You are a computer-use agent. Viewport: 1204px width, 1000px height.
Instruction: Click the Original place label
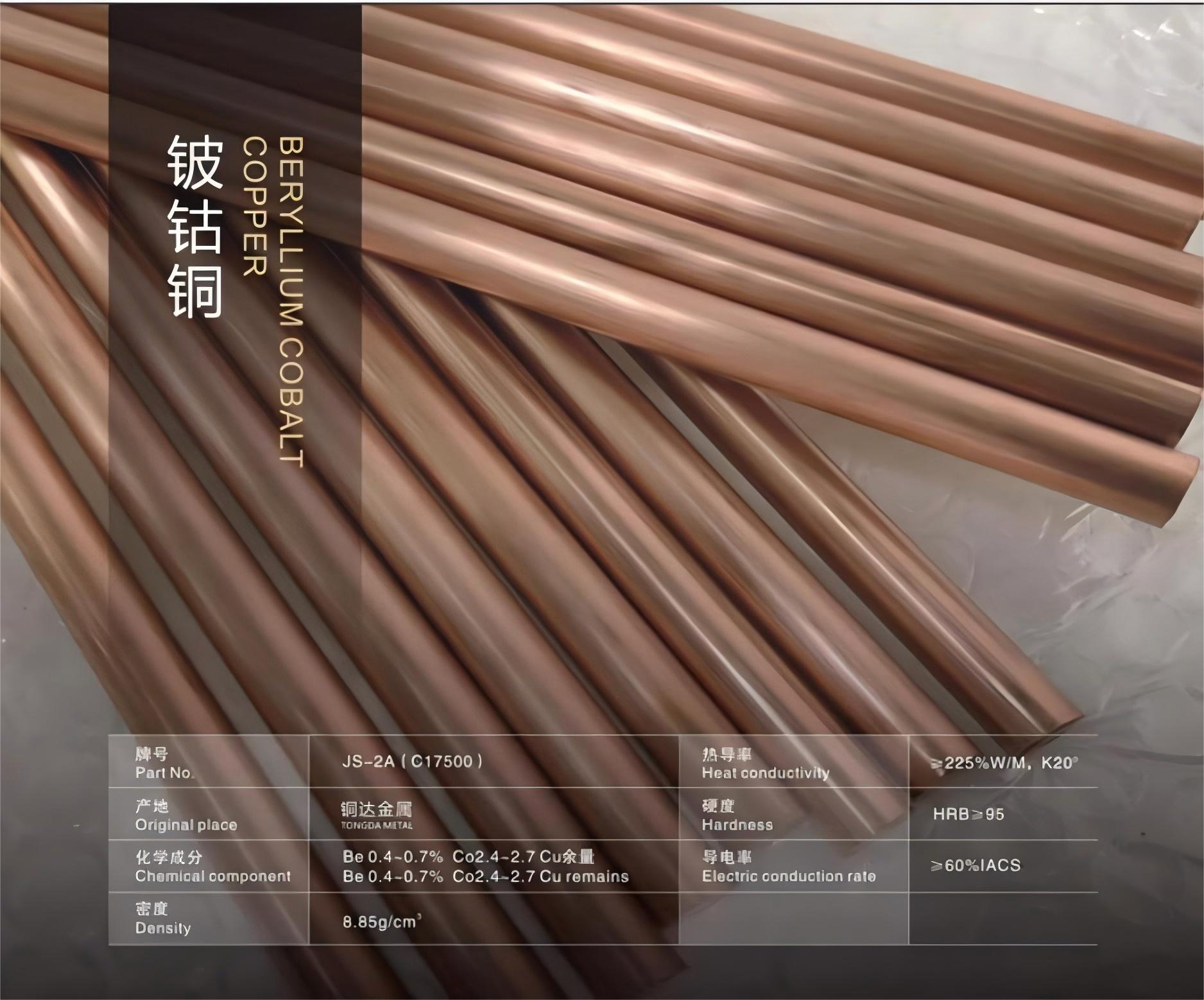185,825
